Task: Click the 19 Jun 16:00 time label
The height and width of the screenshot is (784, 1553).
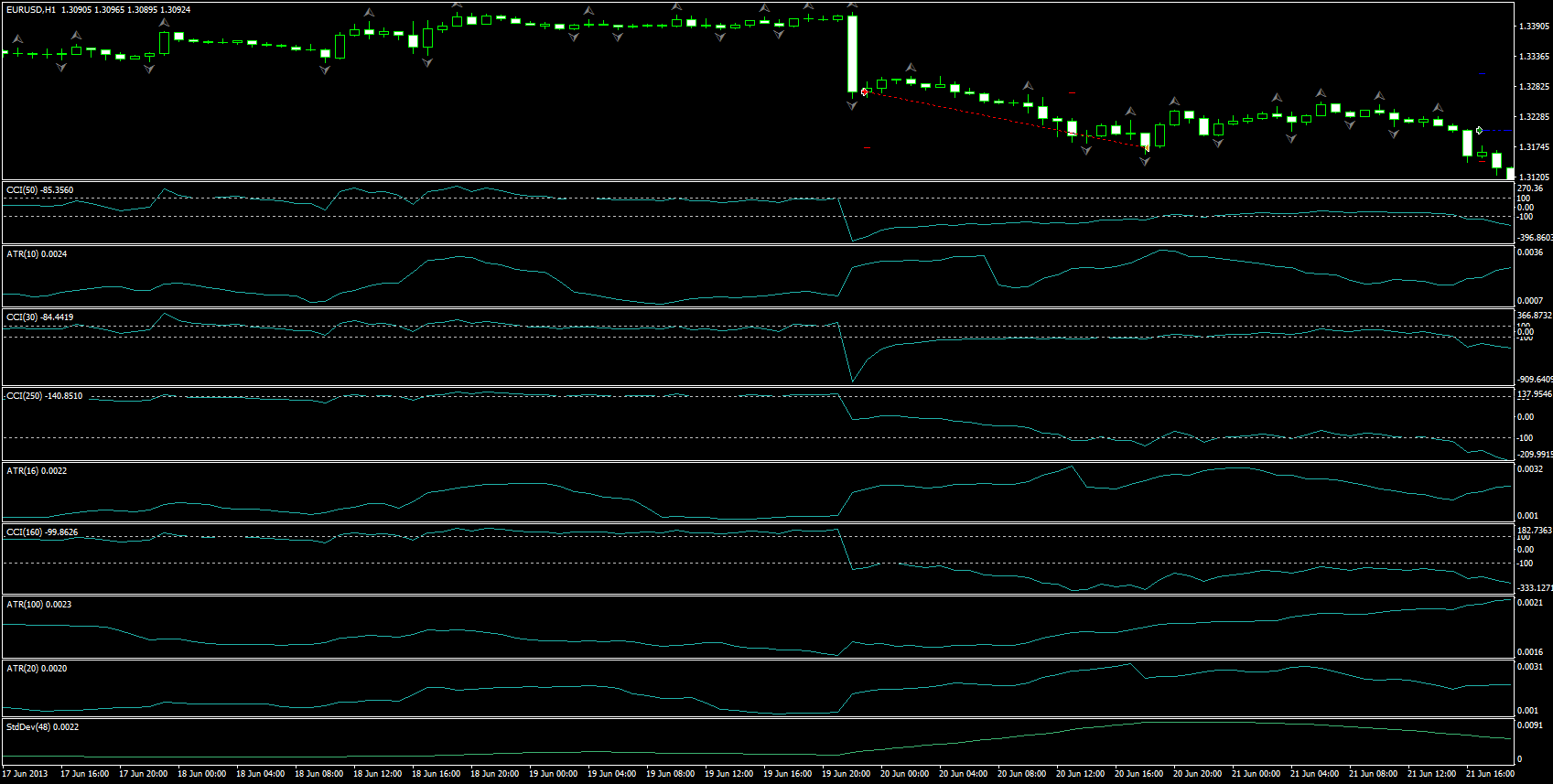Action: click(788, 774)
